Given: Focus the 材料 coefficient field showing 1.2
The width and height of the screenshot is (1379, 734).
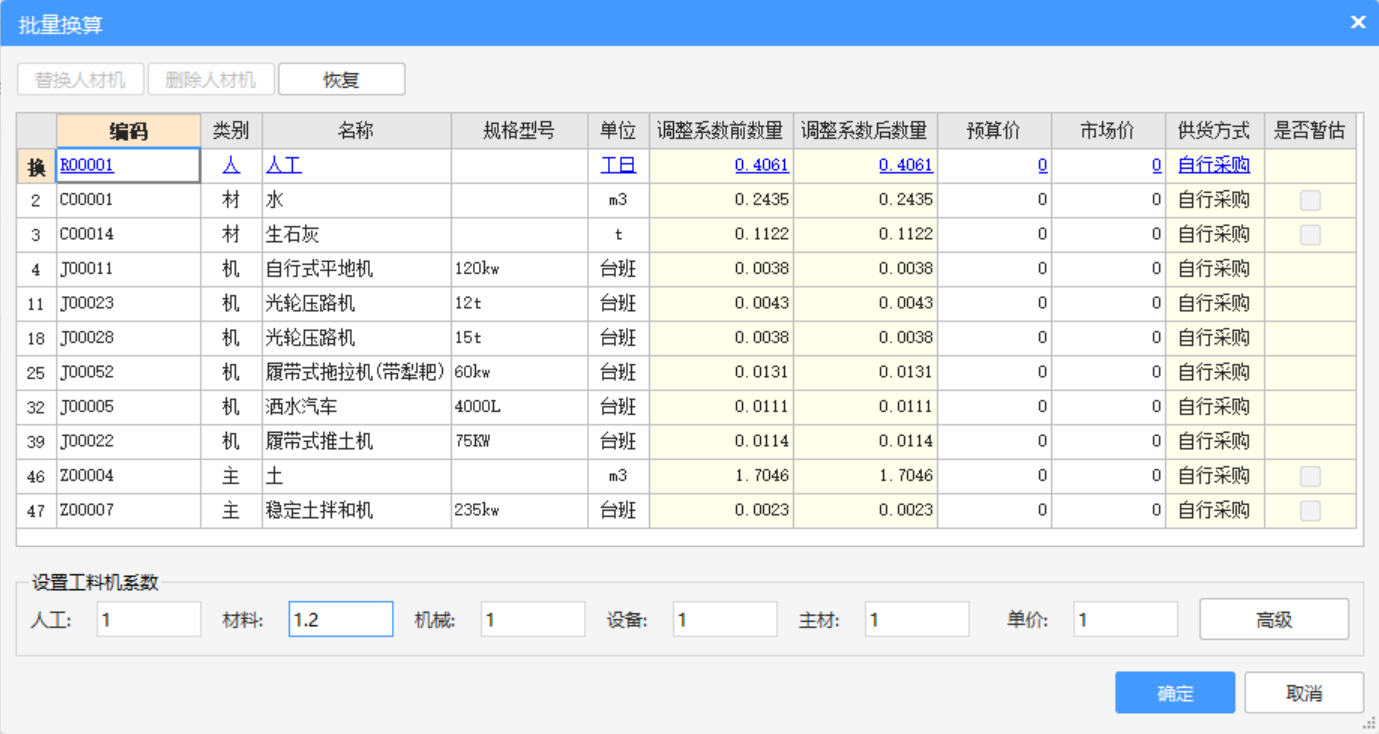Looking at the screenshot, I should point(341,620).
